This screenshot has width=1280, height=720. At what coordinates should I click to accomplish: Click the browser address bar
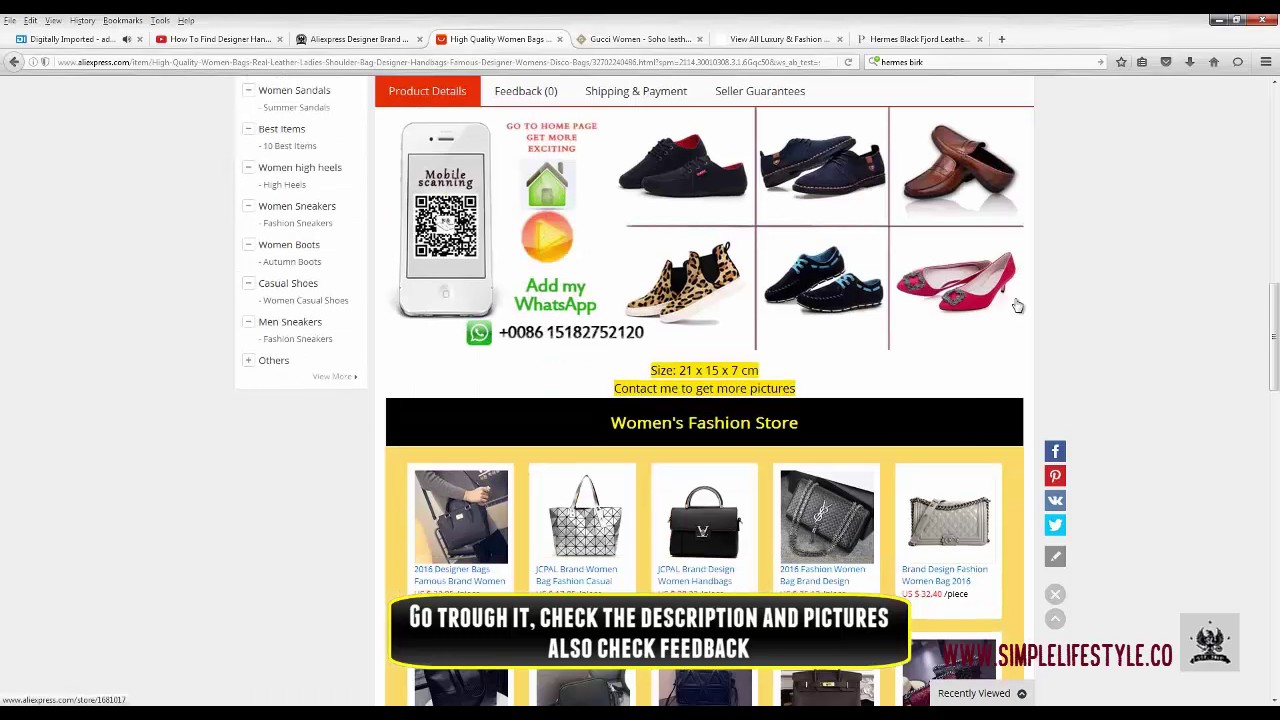[x=440, y=62]
